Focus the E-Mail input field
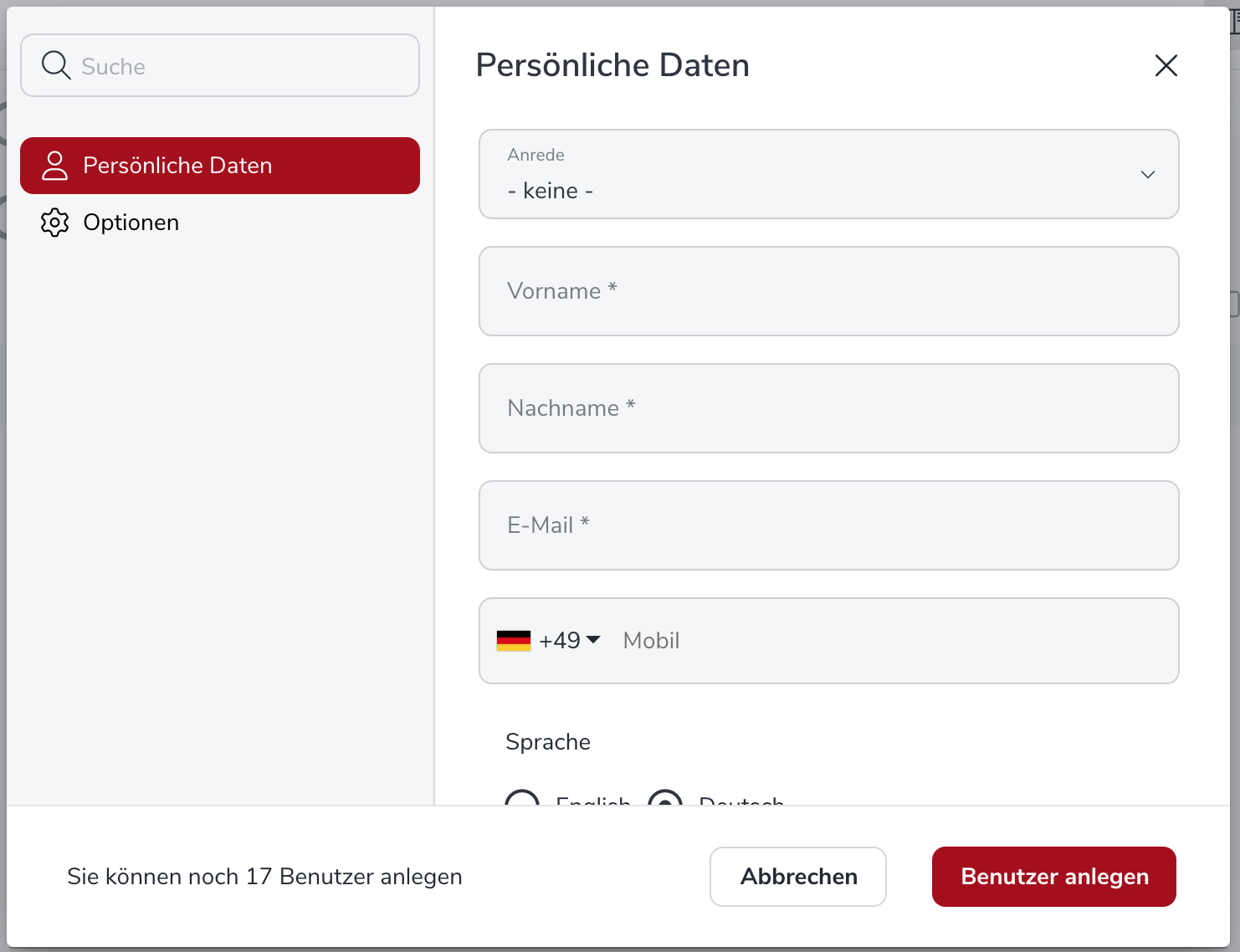This screenshot has width=1240, height=952. (828, 525)
